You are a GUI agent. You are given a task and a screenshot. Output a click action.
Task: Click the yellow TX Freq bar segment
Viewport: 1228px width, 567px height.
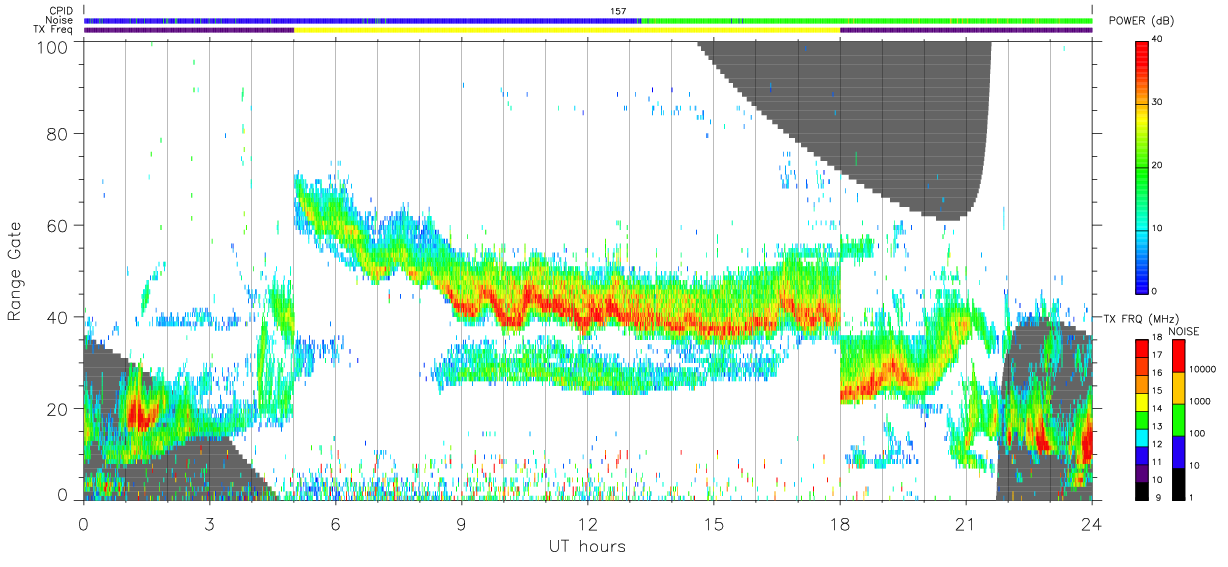coord(567,30)
